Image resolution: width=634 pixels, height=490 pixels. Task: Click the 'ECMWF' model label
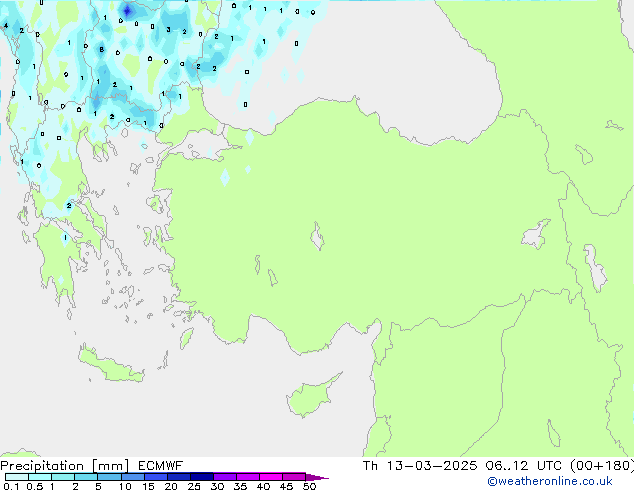161,466
